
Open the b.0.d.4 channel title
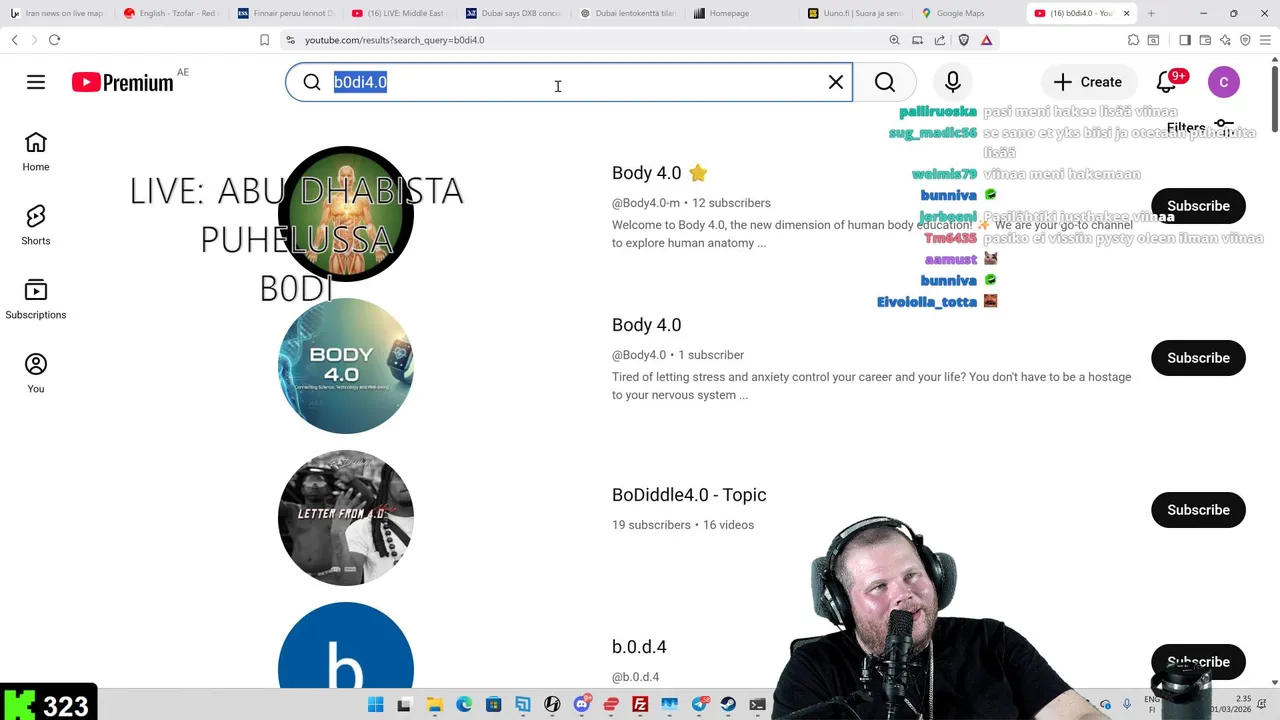pyautogui.click(x=639, y=647)
